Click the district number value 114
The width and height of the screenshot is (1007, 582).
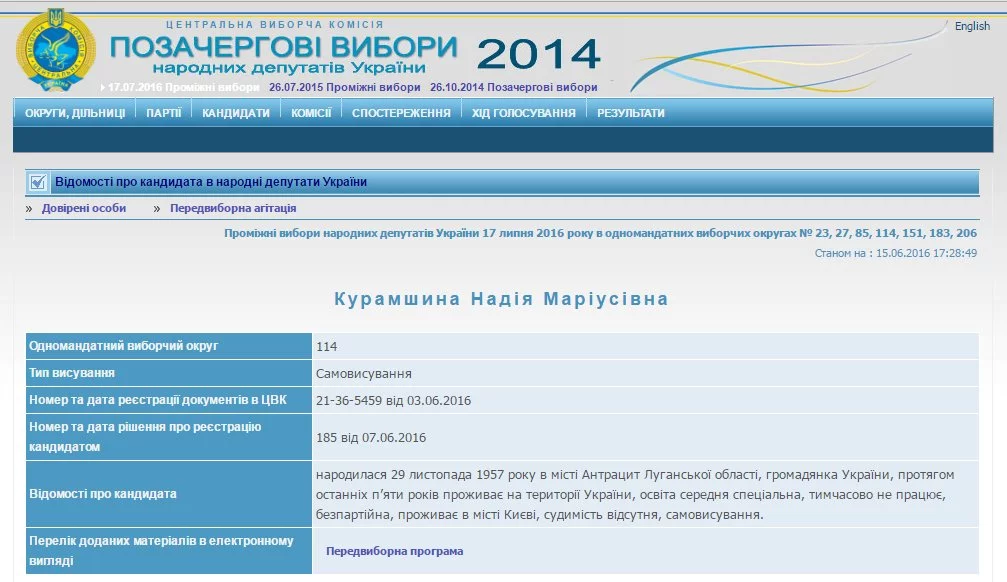[326, 347]
